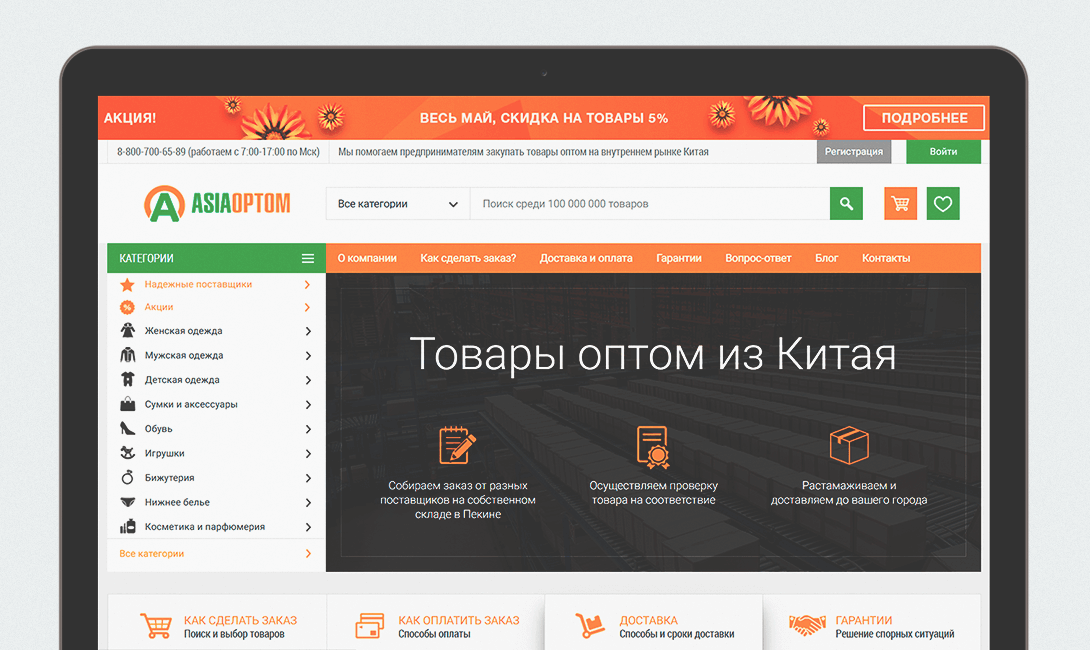
Task: Click the ring icon for Бижутерия
Action: 127,478
